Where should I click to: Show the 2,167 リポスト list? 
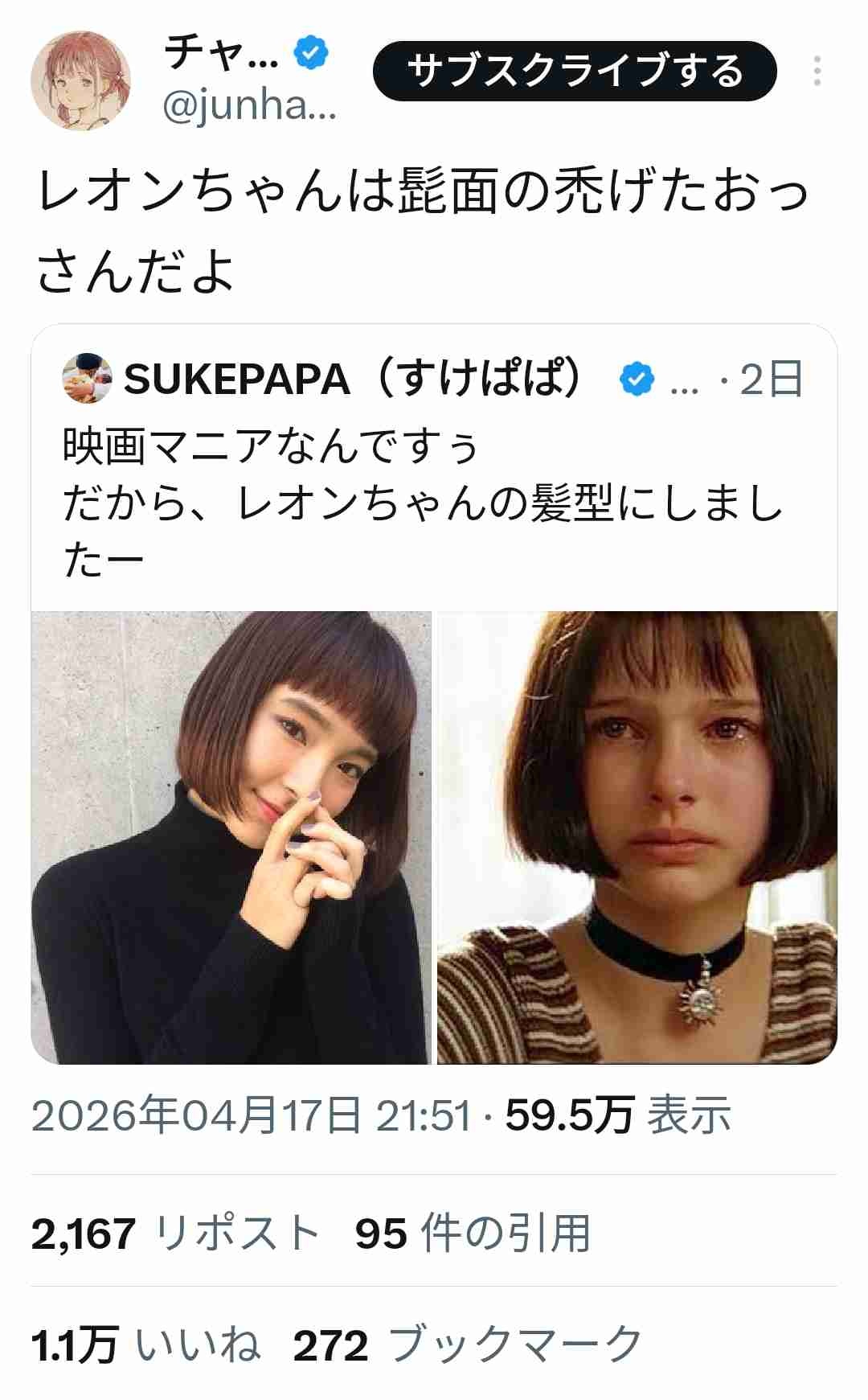coord(176,1233)
